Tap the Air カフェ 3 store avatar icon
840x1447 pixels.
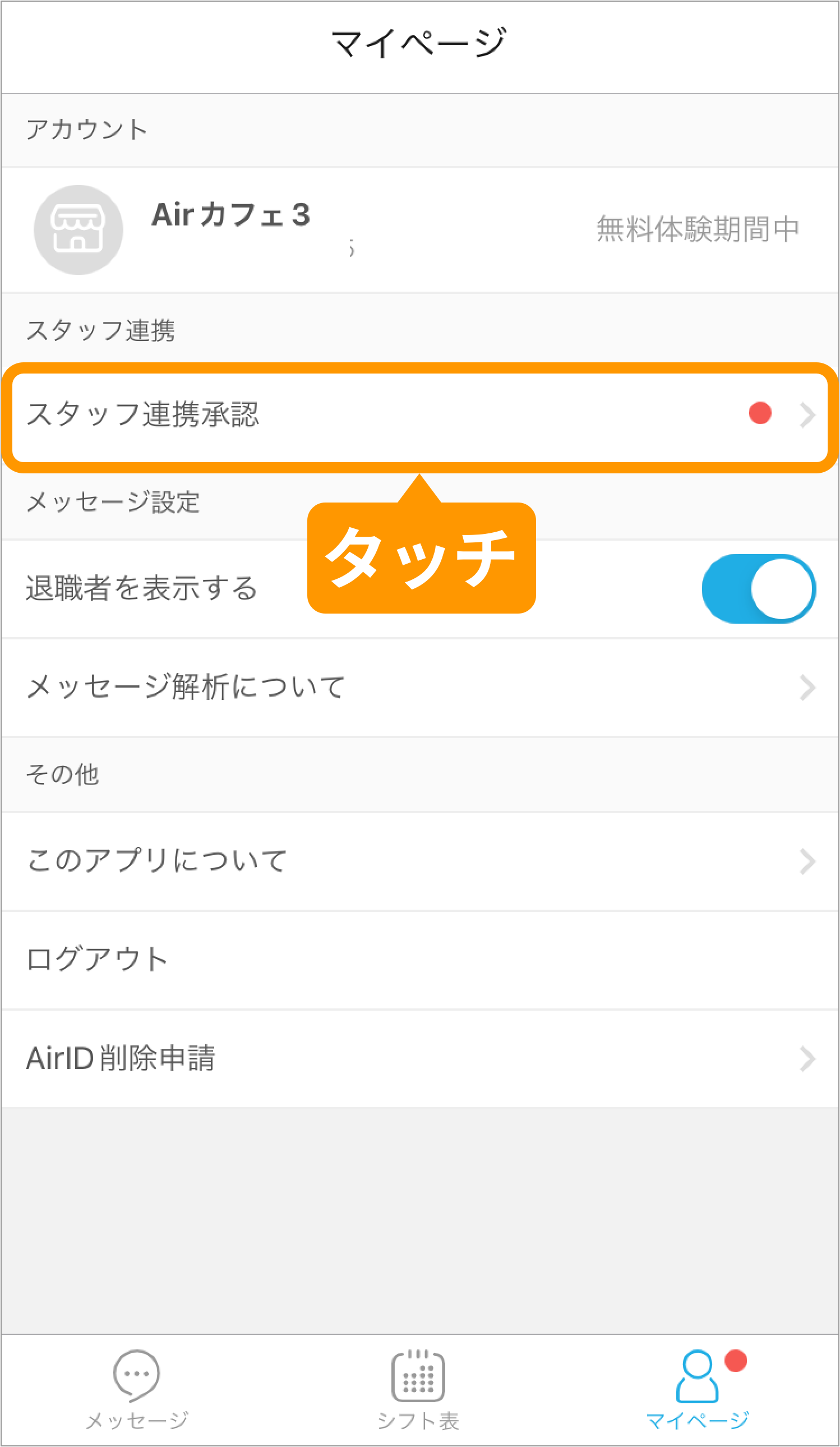(78, 230)
